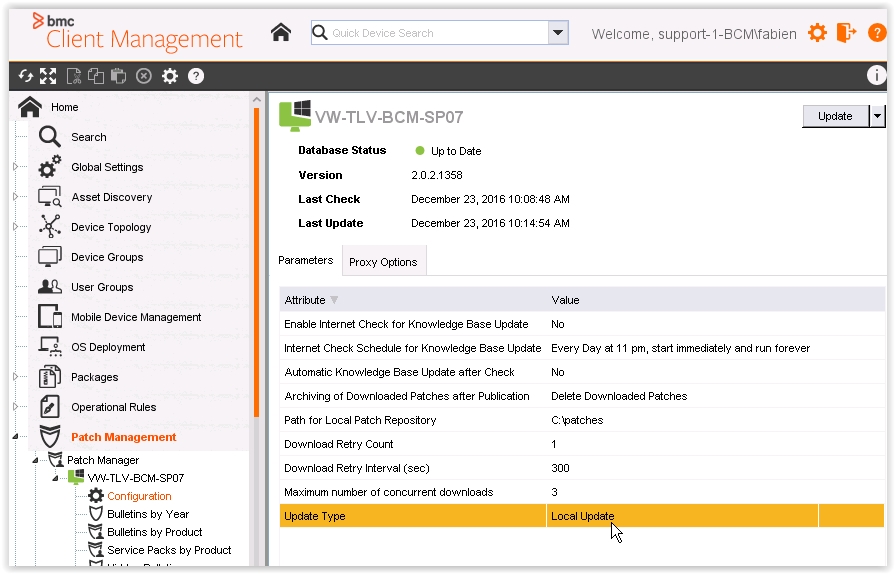This screenshot has height=574, width=895.
Task: Click the delete circled X toolbar icon
Action: tap(144, 76)
